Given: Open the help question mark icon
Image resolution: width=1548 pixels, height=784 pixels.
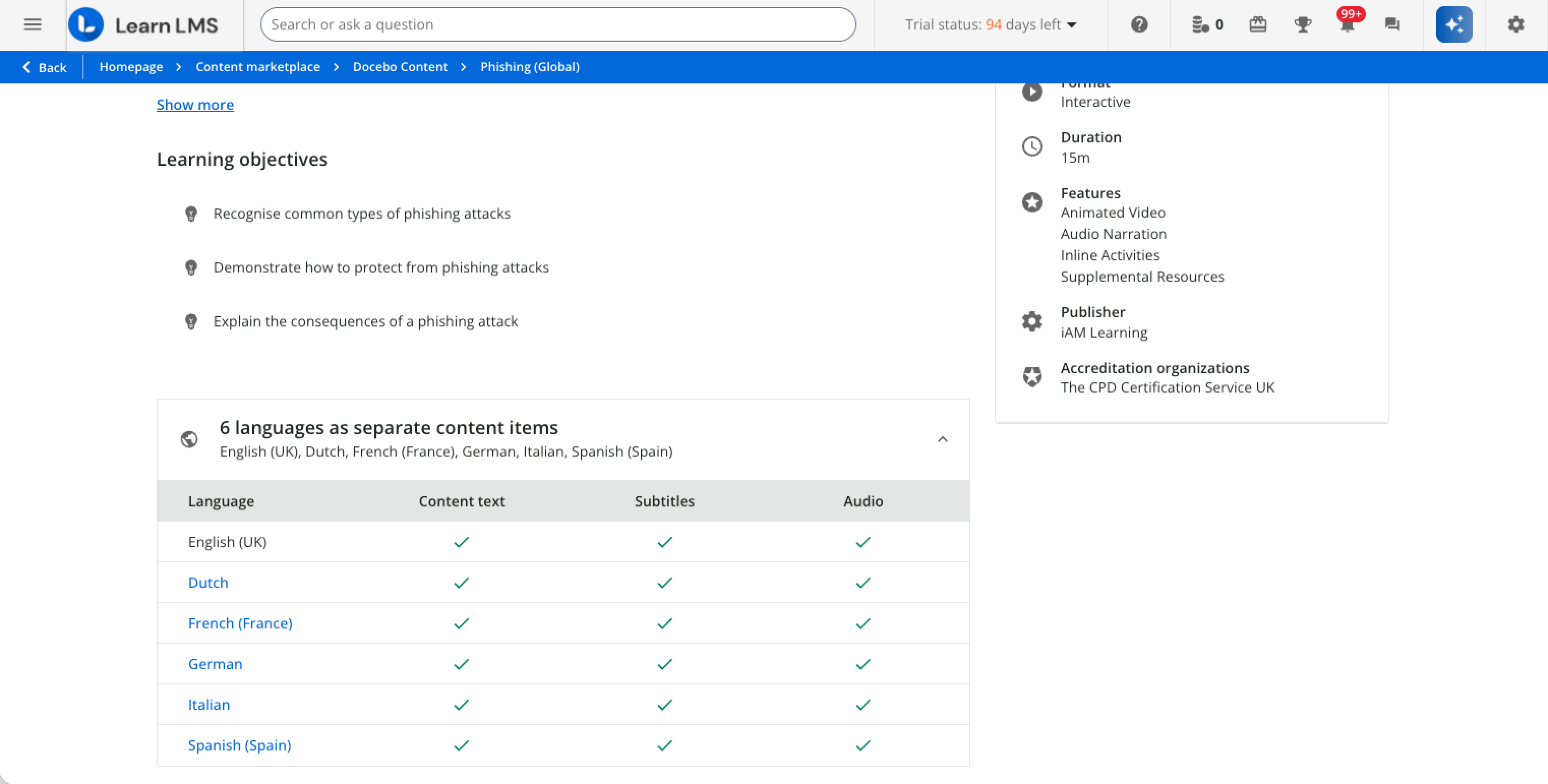Looking at the screenshot, I should point(1139,24).
